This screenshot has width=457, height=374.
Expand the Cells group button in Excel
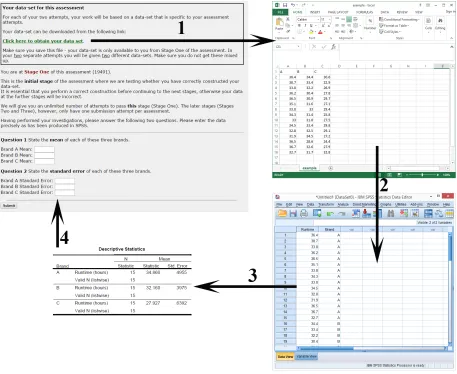[428, 25]
